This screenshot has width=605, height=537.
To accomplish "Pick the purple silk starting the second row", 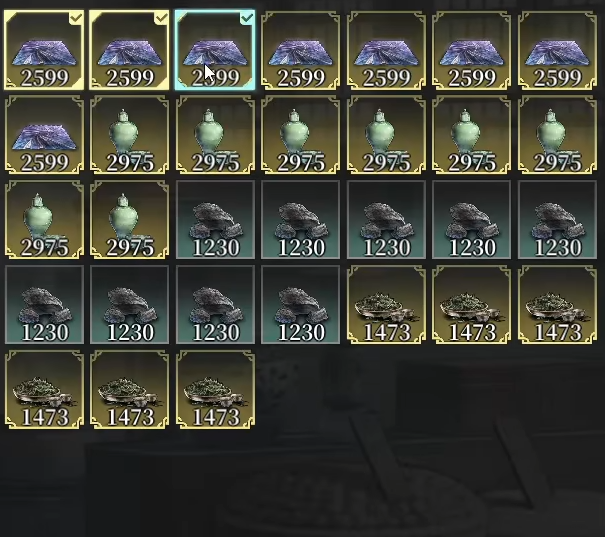I will click(44, 135).
